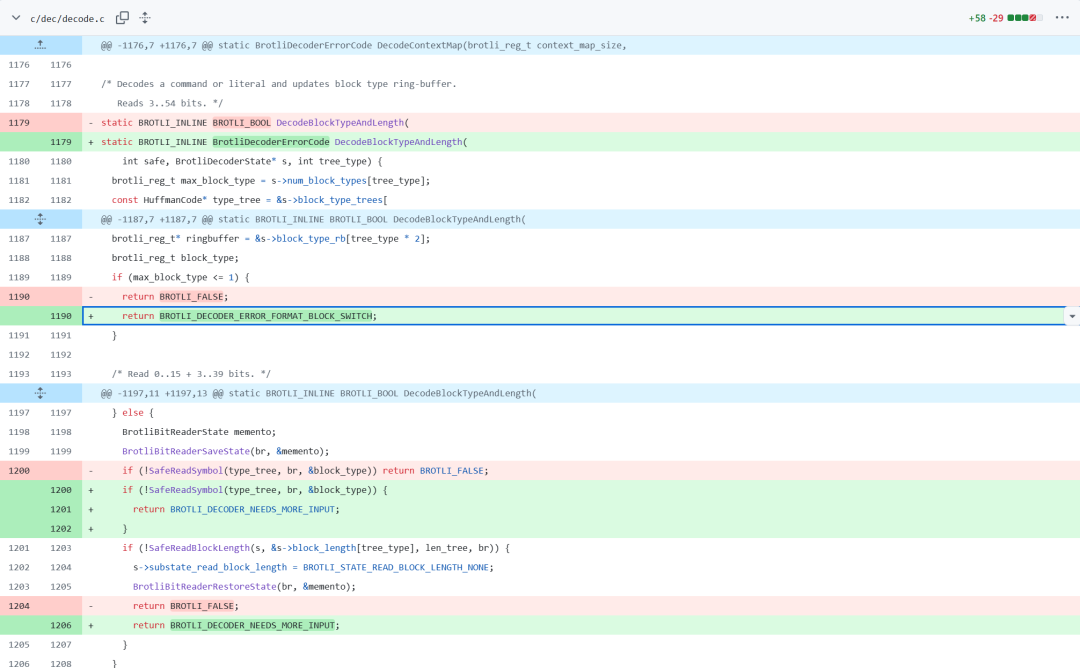Click added line number 1179
This screenshot has height=668, width=1080.
[x=61, y=142]
